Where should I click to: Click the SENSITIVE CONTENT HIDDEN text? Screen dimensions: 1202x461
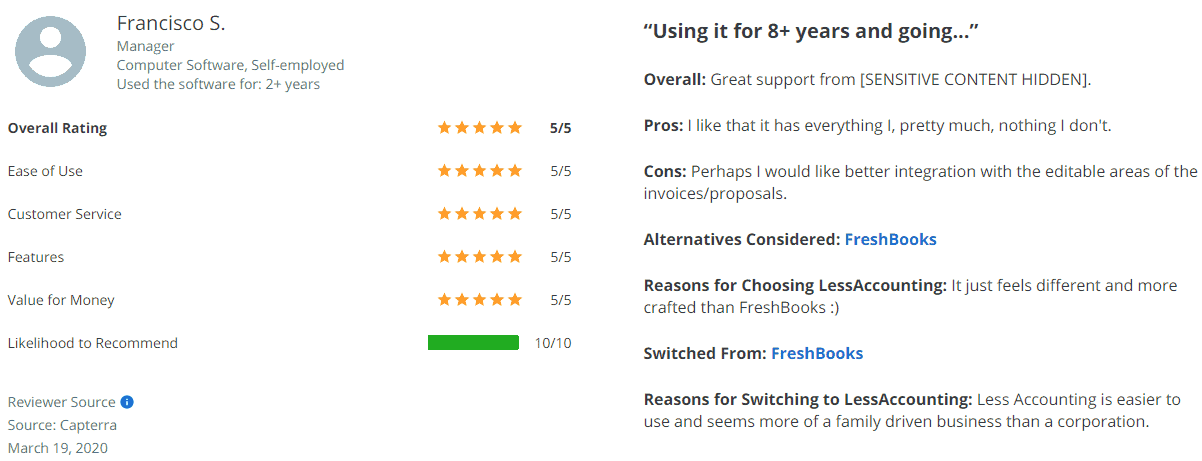click(x=974, y=78)
